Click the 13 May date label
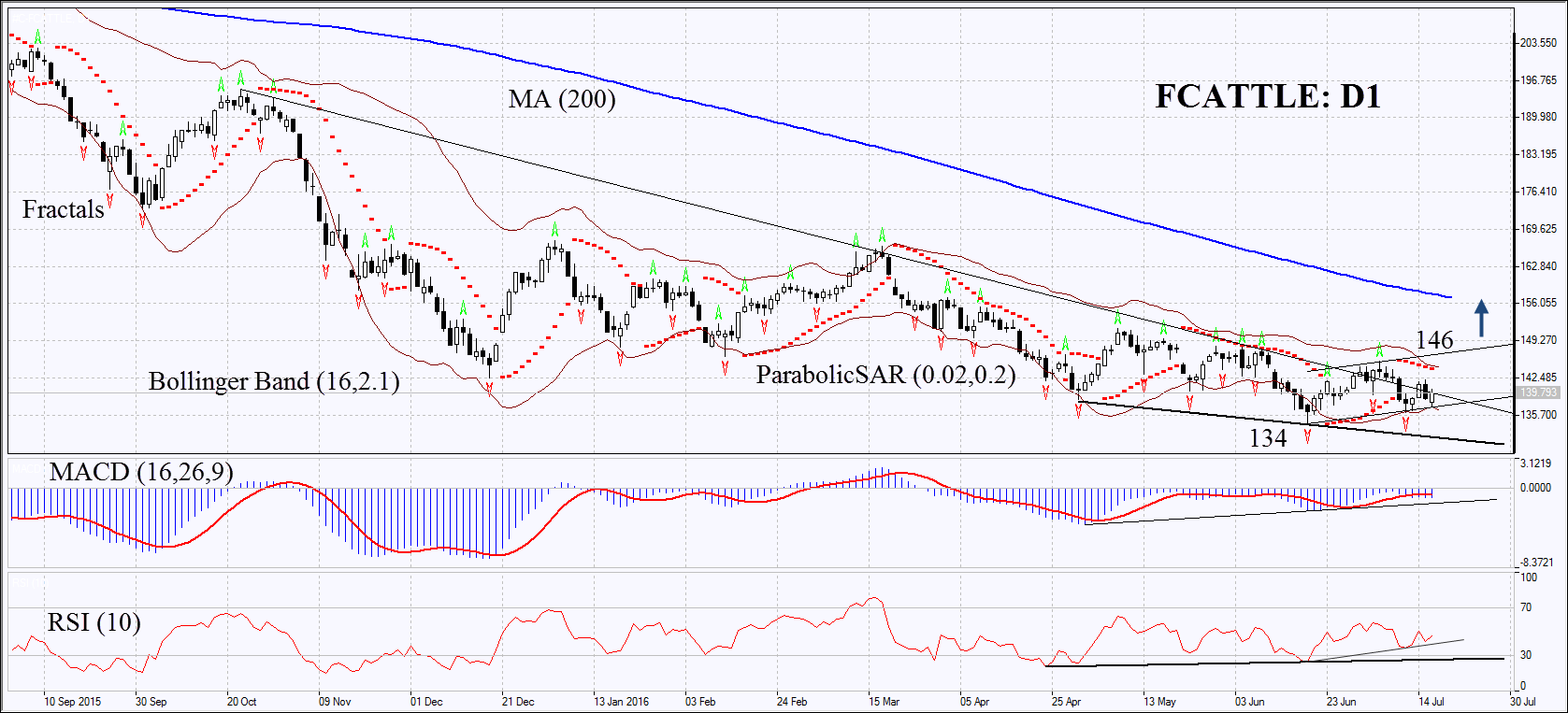Screen dimensions: 1568x713 (1159, 701)
